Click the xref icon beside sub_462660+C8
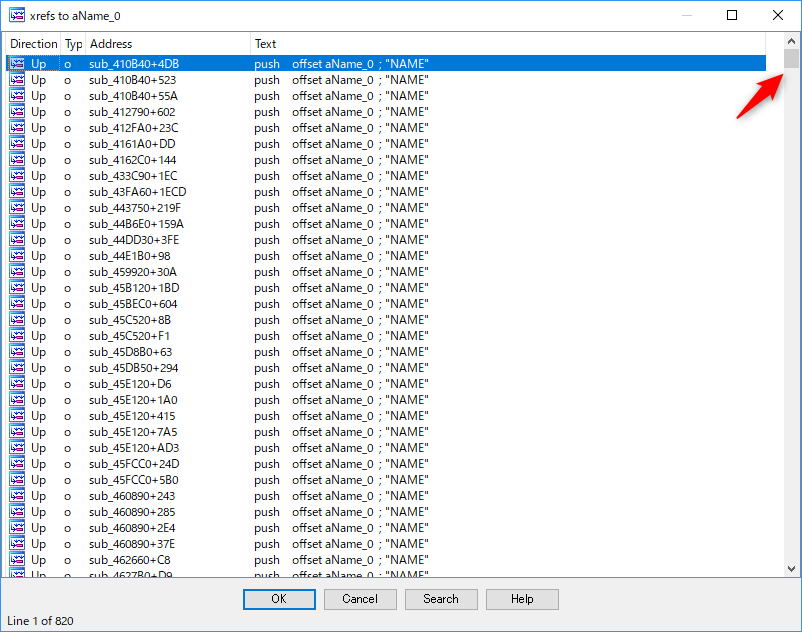The width and height of the screenshot is (802, 632). point(16,560)
